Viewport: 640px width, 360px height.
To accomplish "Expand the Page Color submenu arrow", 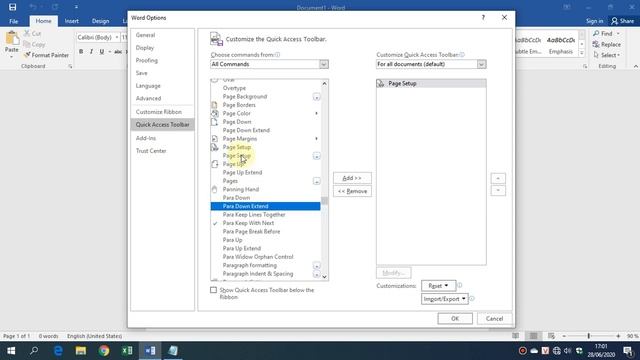I will pyautogui.click(x=316, y=113).
